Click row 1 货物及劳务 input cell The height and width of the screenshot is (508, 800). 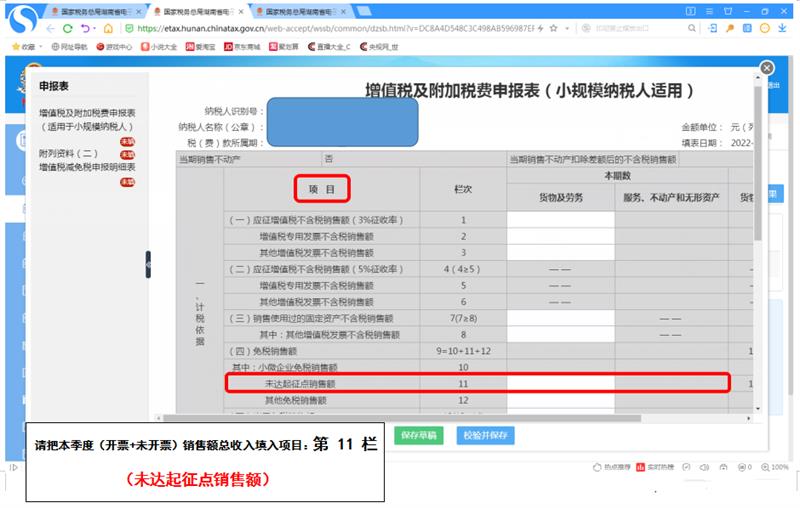[560, 219]
